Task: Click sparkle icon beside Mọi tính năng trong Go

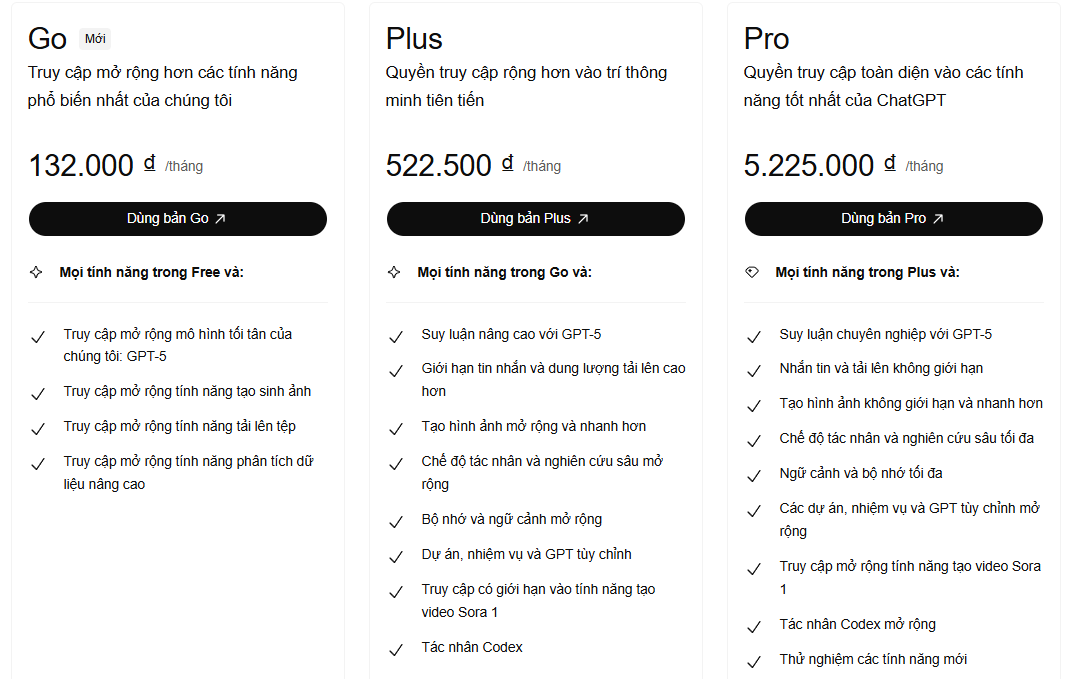Action: pos(394,272)
